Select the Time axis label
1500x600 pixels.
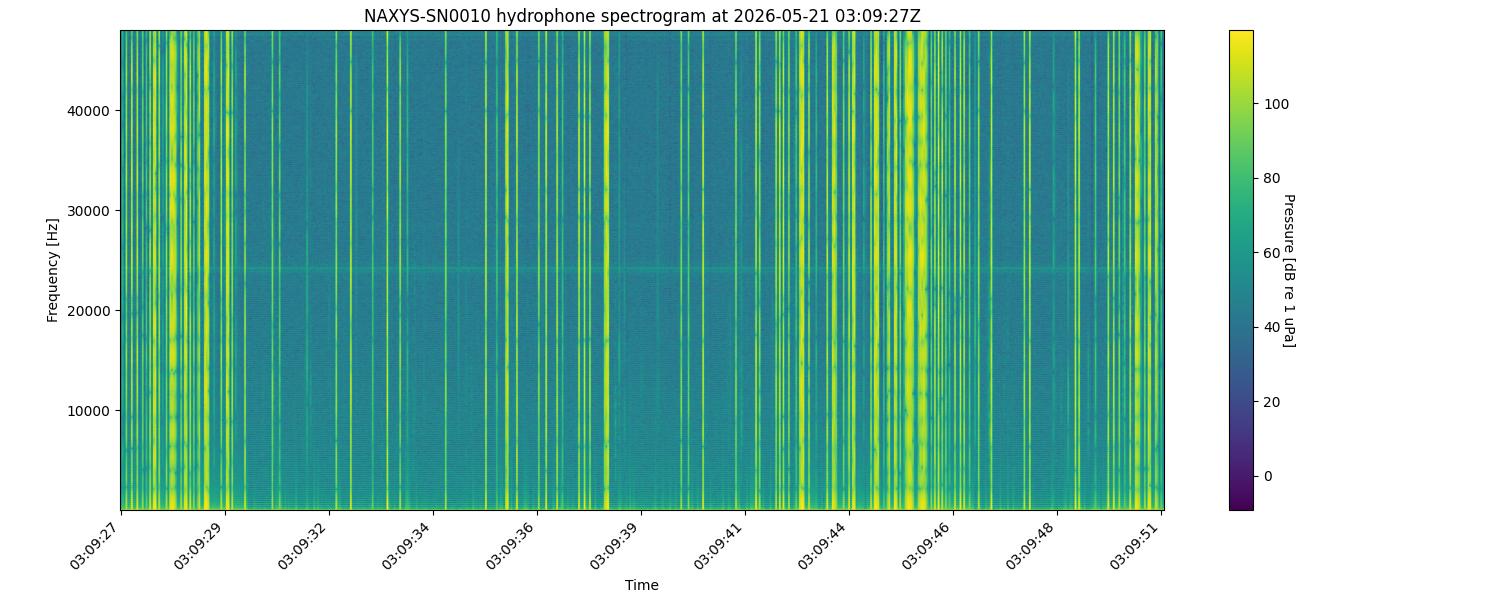(x=642, y=585)
